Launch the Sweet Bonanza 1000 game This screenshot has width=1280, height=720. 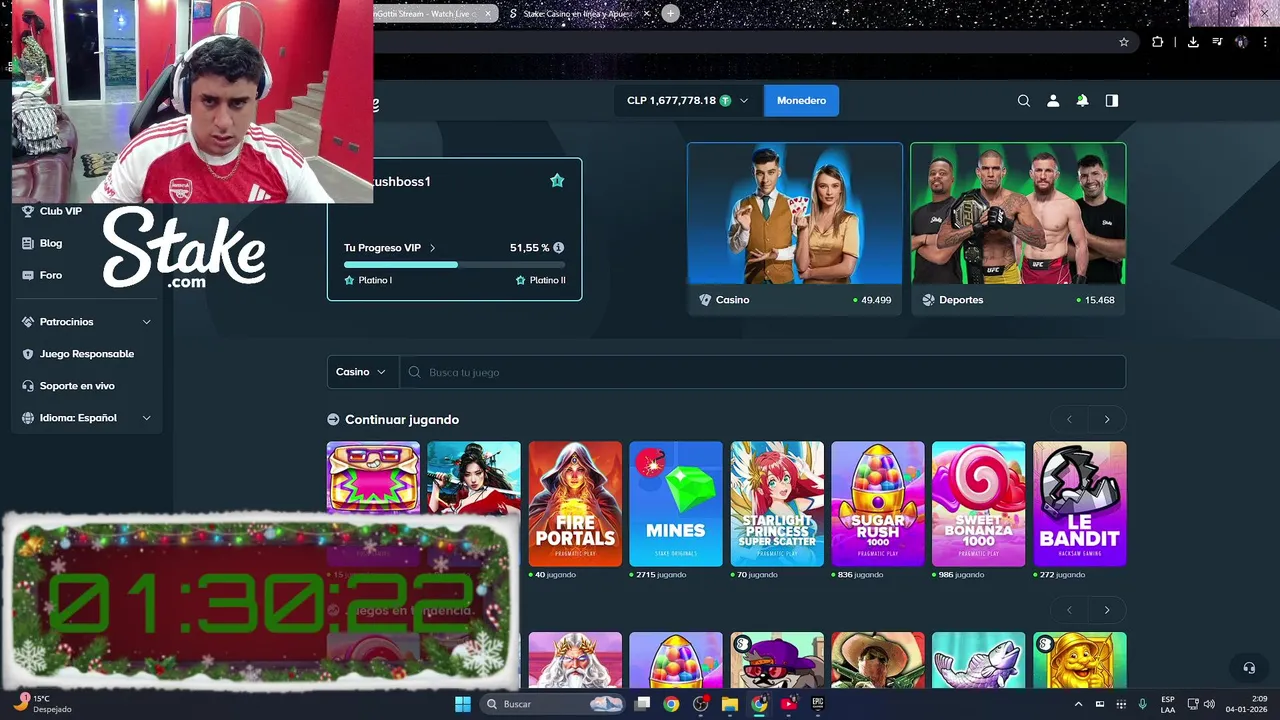(x=979, y=504)
